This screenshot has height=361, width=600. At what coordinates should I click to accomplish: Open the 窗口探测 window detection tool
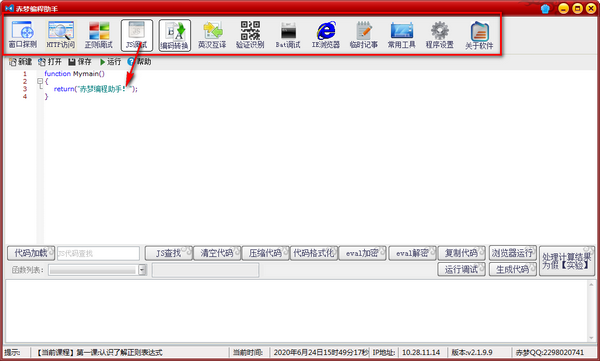[x=23, y=35]
